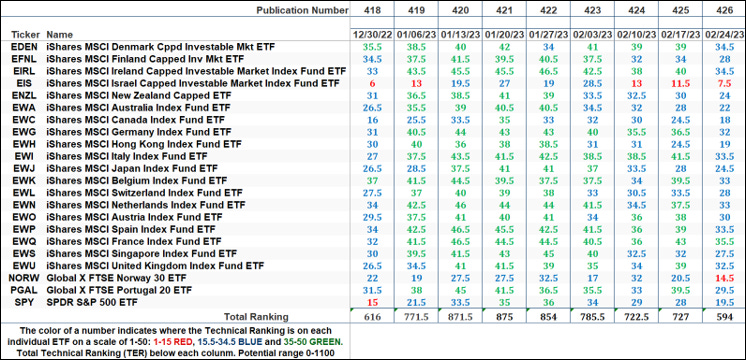Select the EIS ticker cell

click(23, 84)
